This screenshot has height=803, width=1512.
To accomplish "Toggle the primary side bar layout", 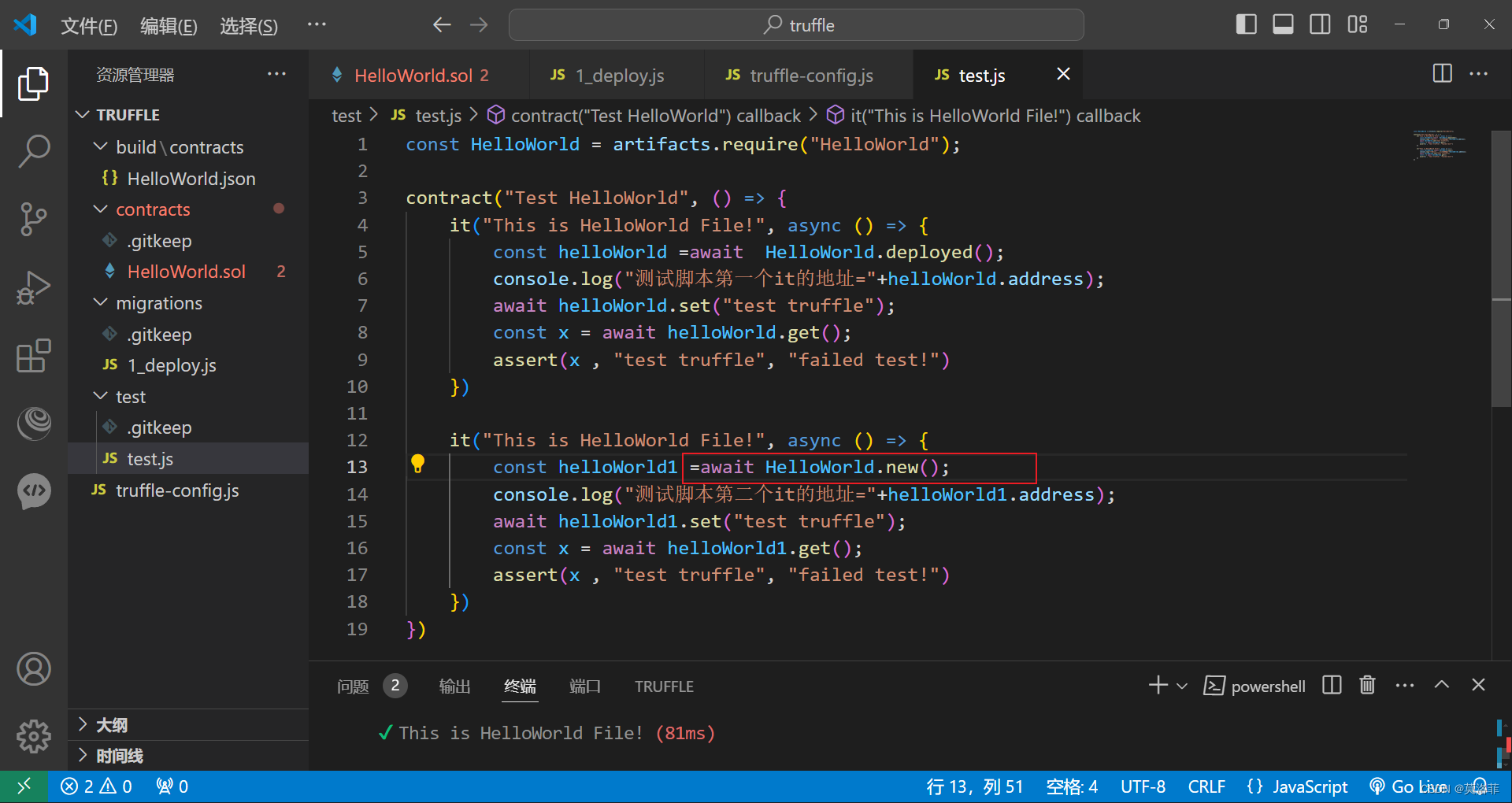I will [x=1246, y=24].
